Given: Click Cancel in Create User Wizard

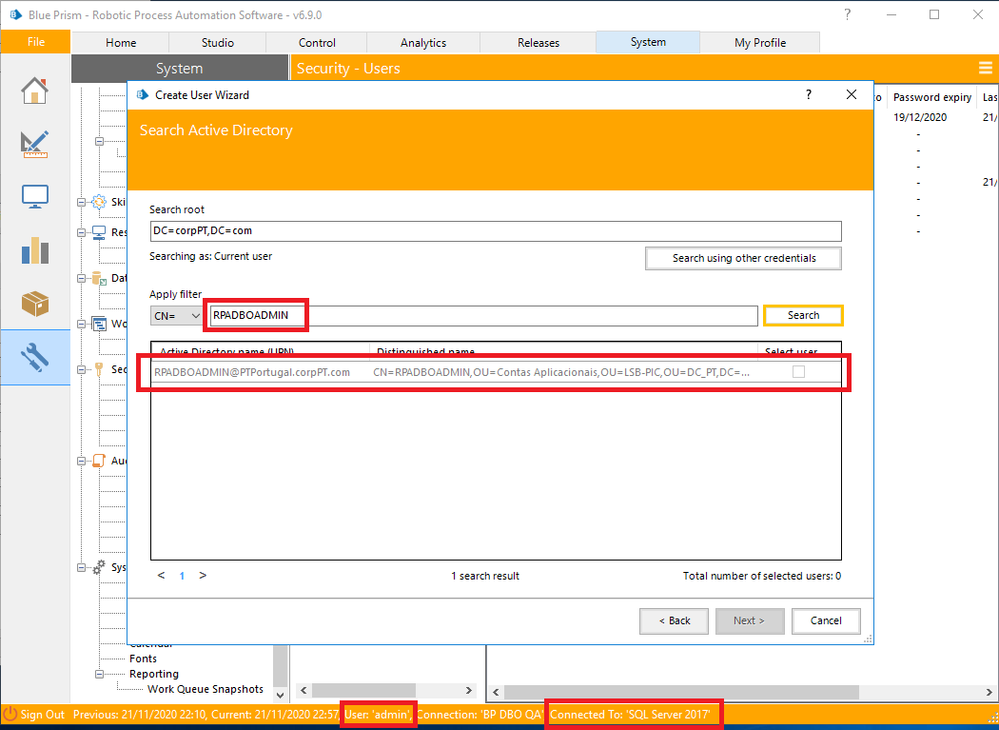Looking at the screenshot, I should click(x=826, y=620).
